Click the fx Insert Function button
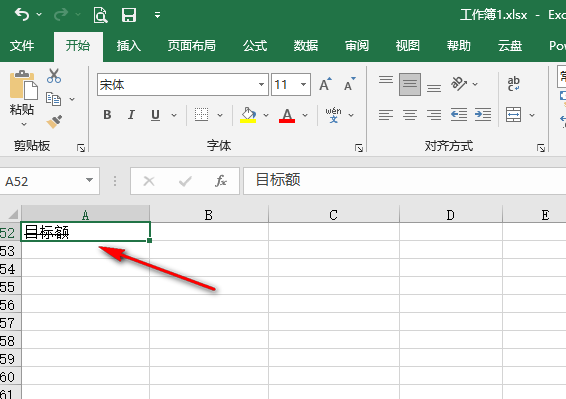The image size is (566, 399). 221,181
